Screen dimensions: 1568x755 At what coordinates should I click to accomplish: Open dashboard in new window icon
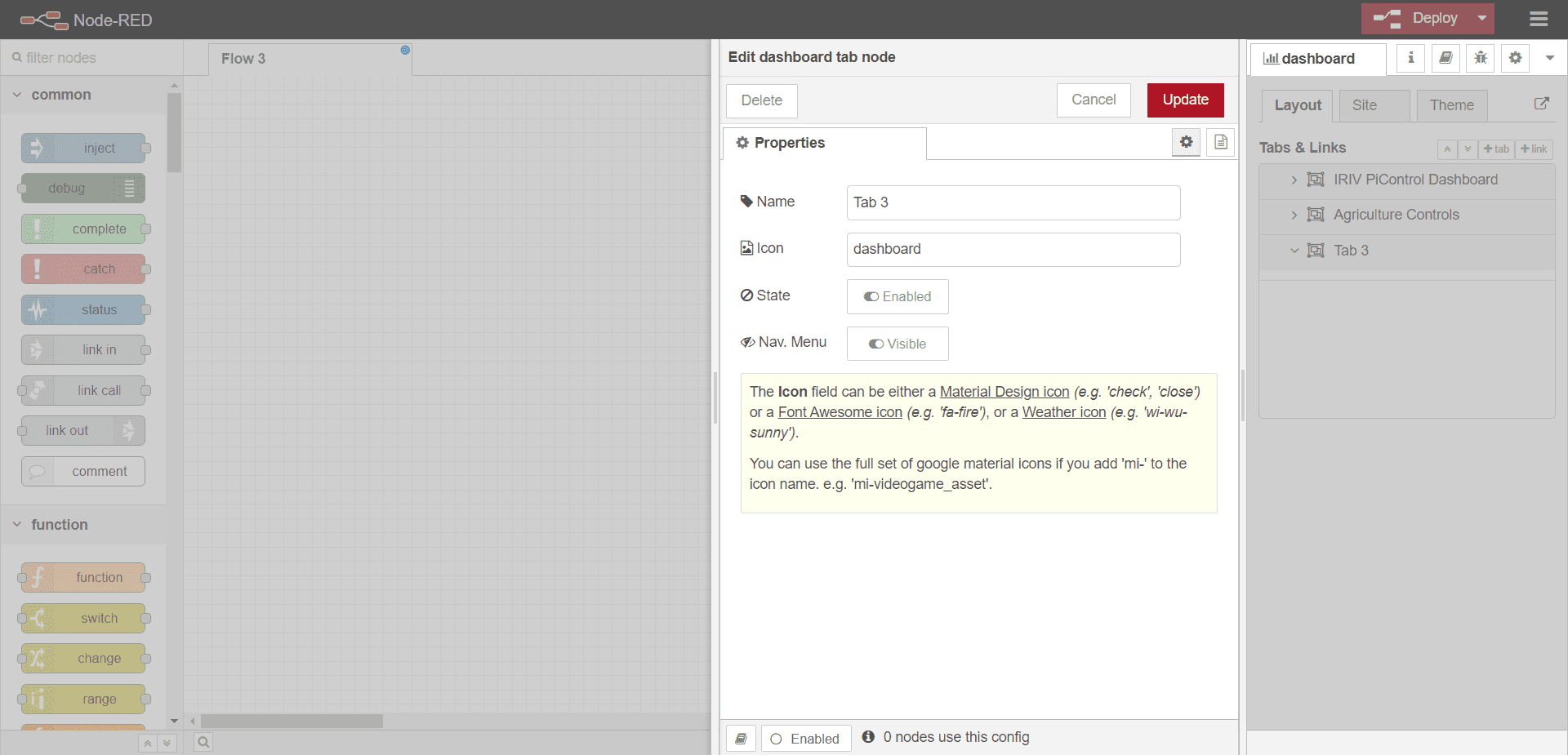tap(1541, 104)
